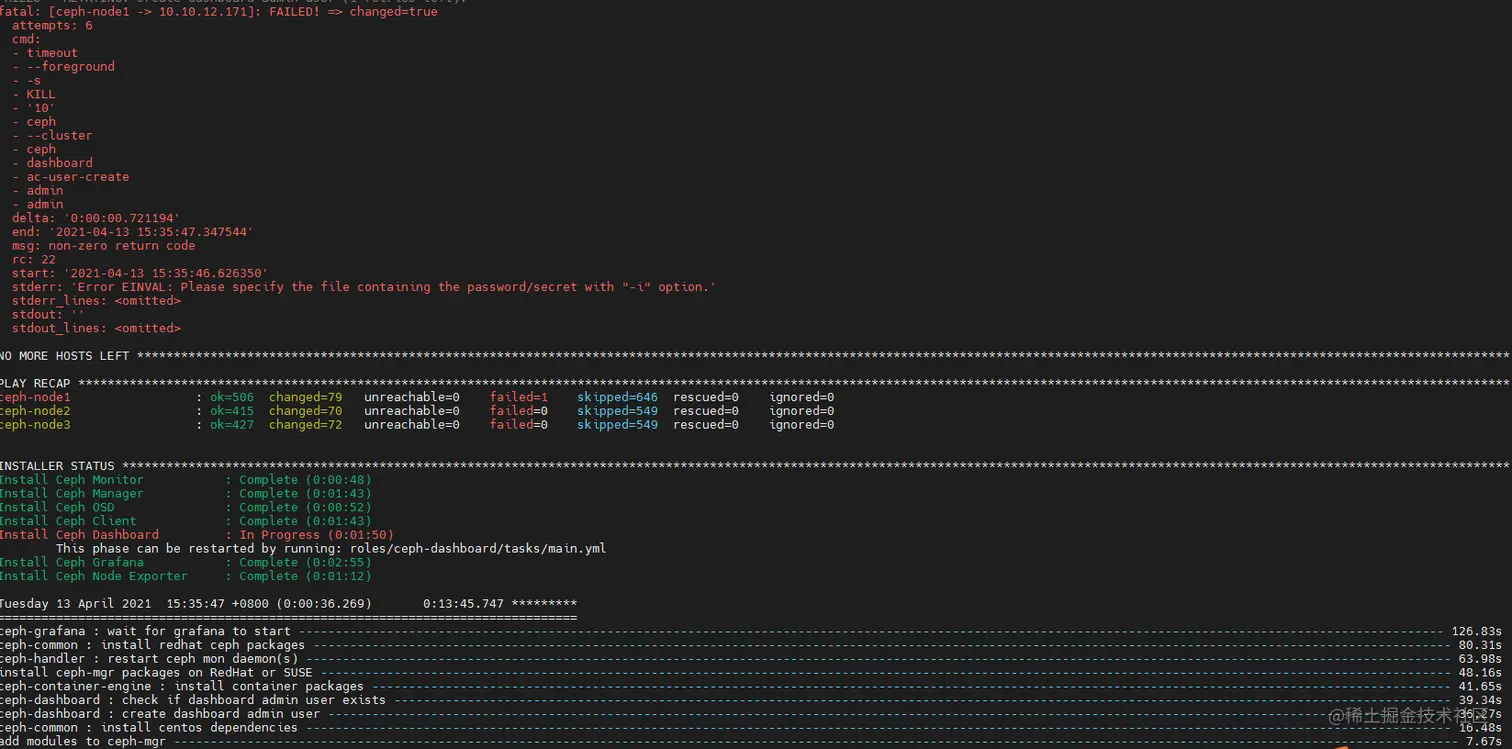Click the '41.65s' timing value

(x=1480, y=687)
